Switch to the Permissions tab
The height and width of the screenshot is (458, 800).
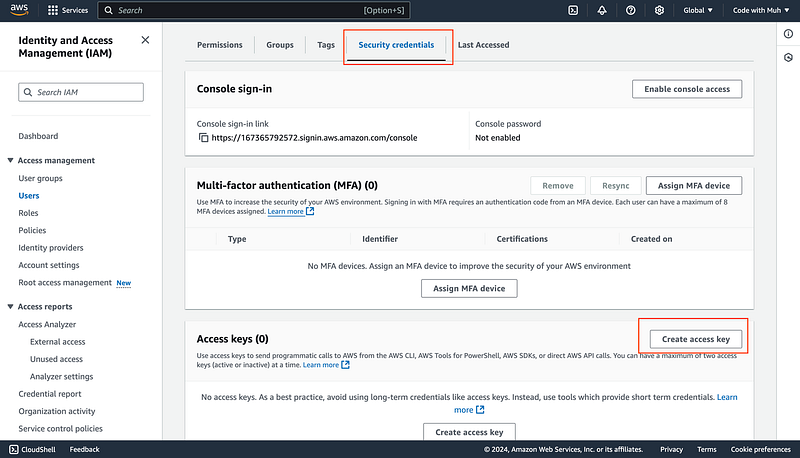coord(220,45)
